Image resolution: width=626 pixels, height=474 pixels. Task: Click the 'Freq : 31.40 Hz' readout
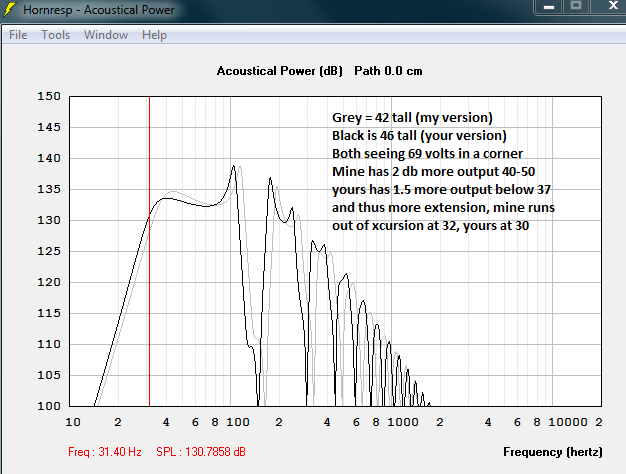(x=105, y=452)
